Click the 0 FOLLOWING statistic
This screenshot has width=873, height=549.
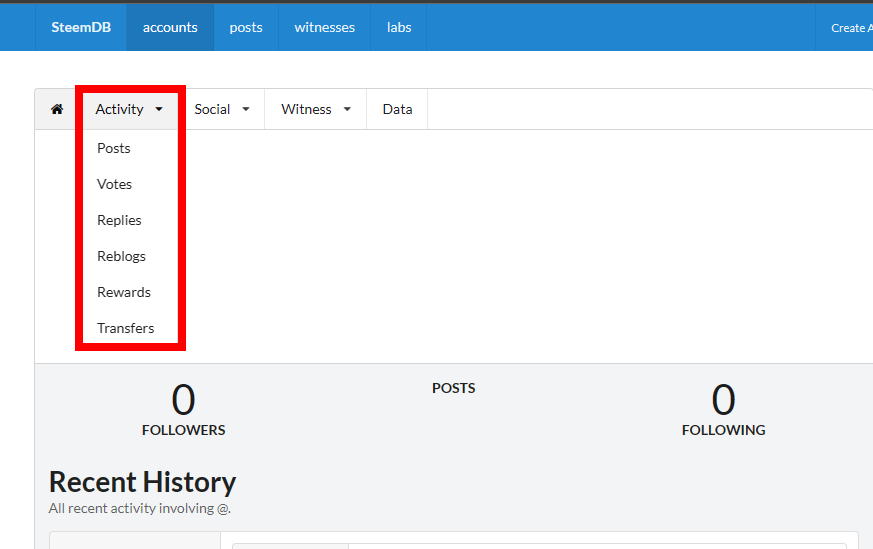click(723, 410)
